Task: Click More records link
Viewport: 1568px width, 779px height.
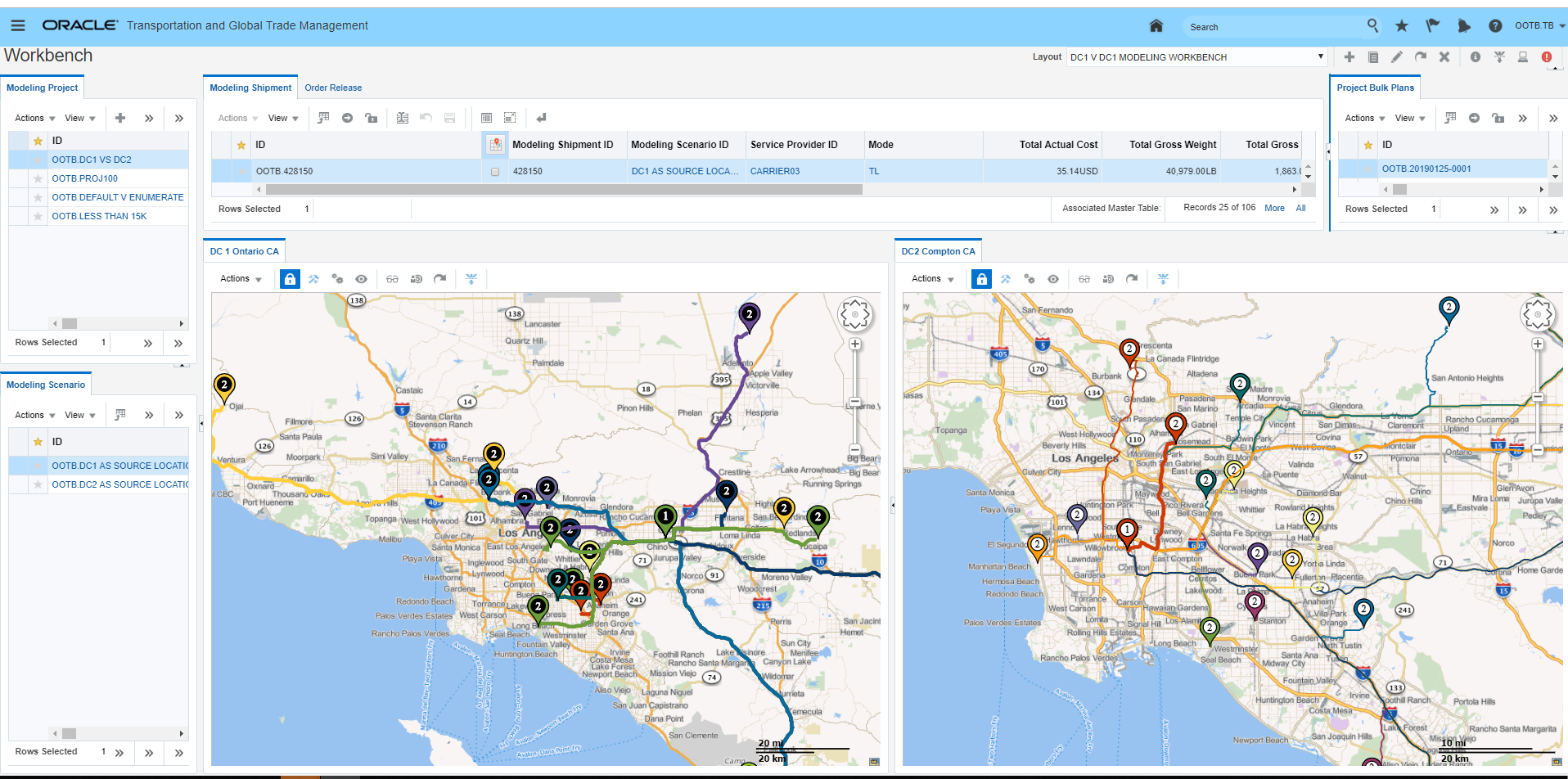Action: 1274,208
